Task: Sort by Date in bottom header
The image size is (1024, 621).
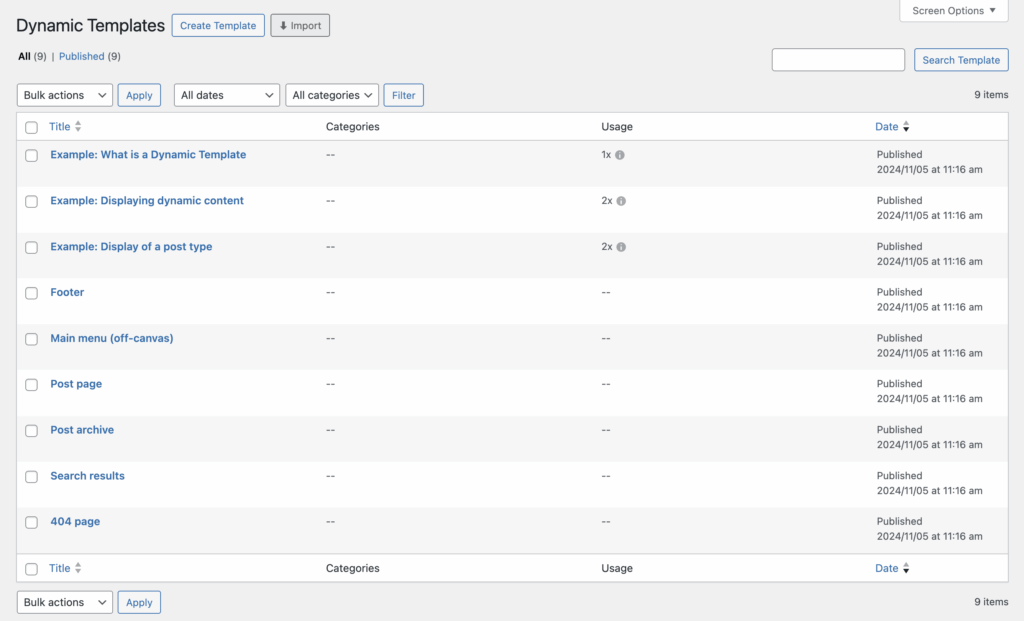Action: tap(886, 568)
